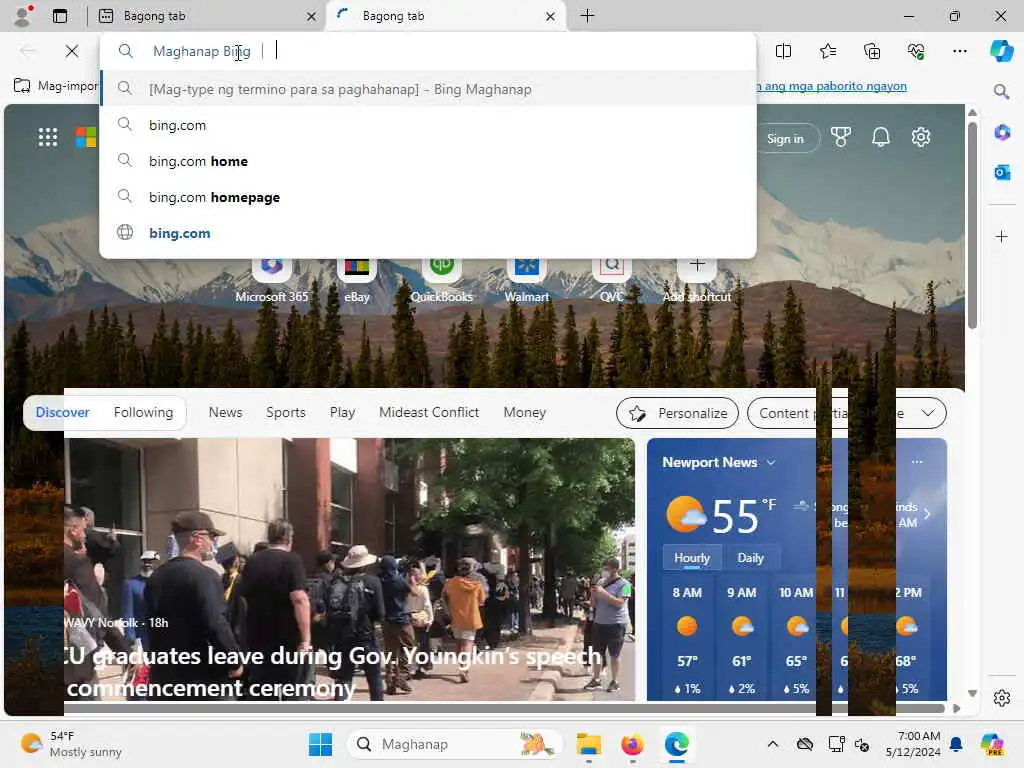Open the Copilot icon in toolbar
Viewport: 1024px width, 768px height.
tap(1001, 51)
